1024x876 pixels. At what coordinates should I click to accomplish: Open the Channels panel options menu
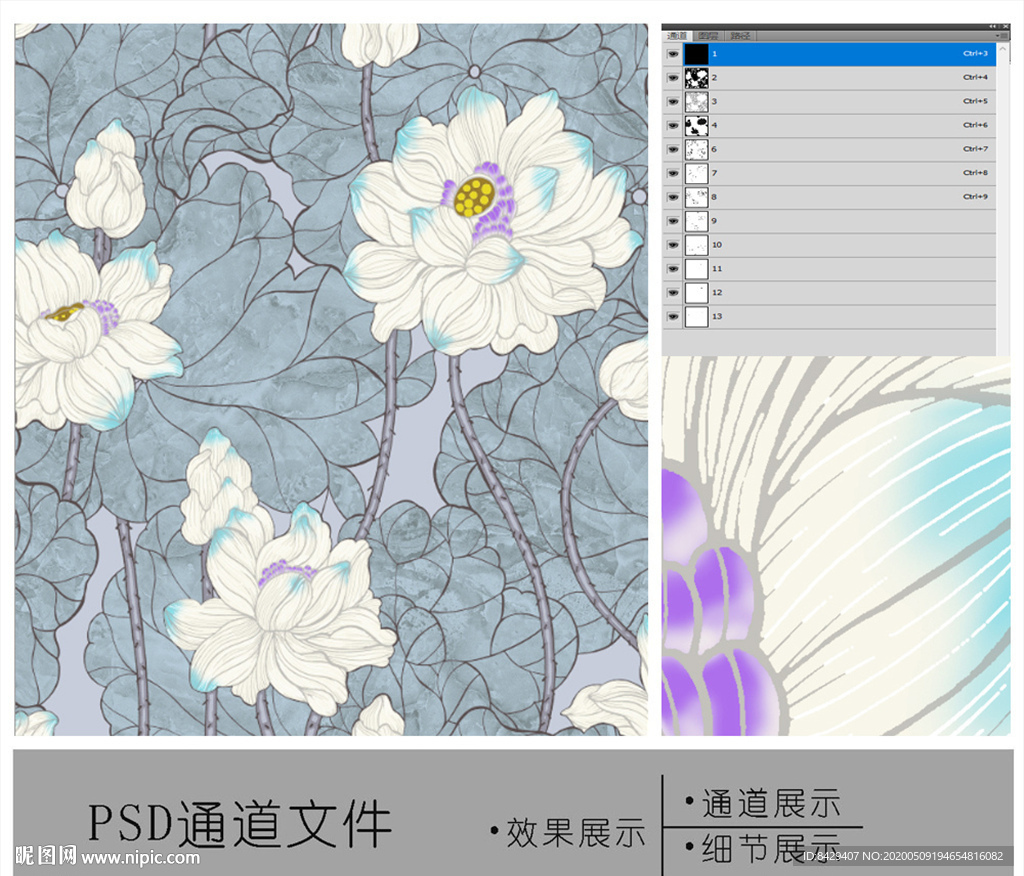click(x=1003, y=35)
